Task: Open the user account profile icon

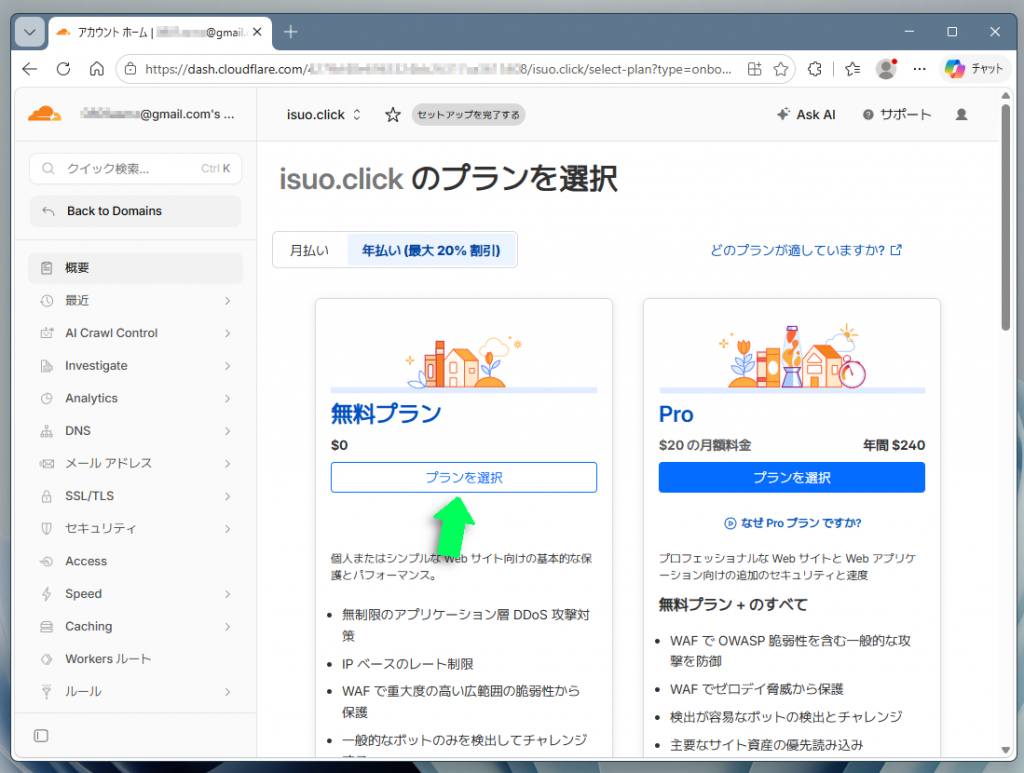Action: point(961,115)
